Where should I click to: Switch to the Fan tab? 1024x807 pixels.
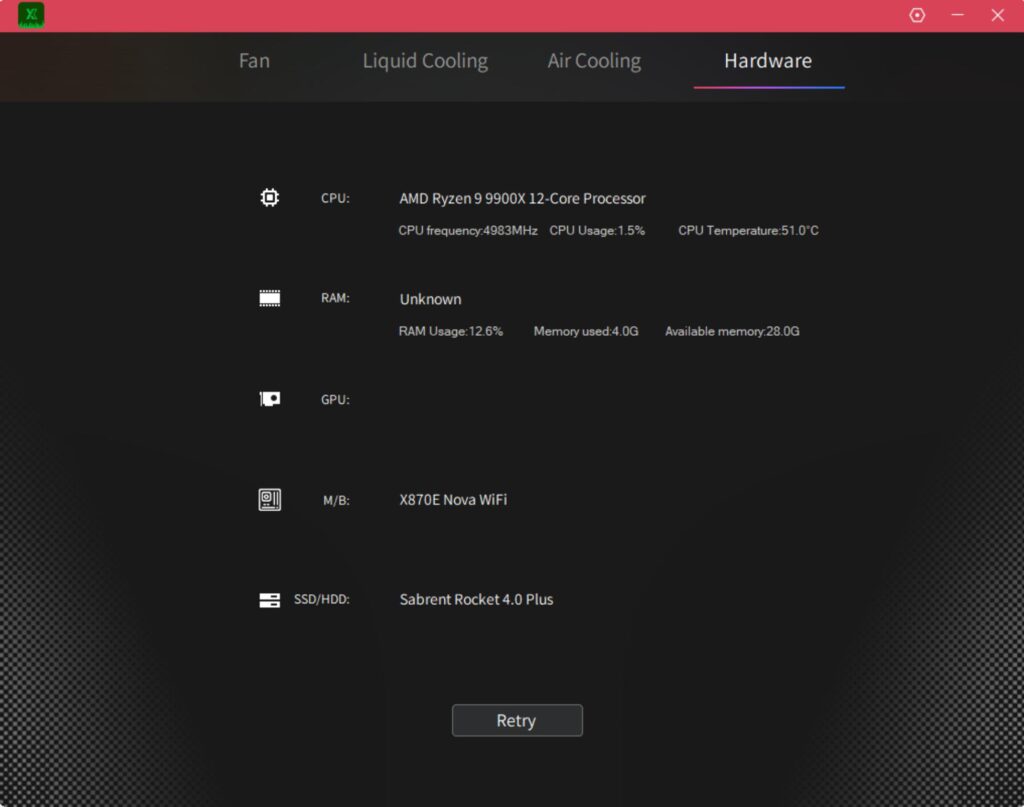point(254,61)
